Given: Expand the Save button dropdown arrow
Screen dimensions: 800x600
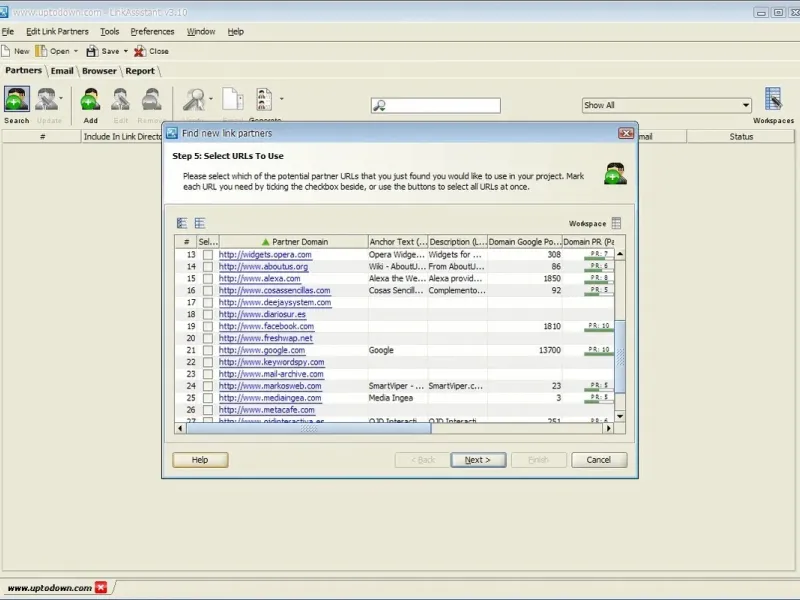Looking at the screenshot, I should coord(126,51).
